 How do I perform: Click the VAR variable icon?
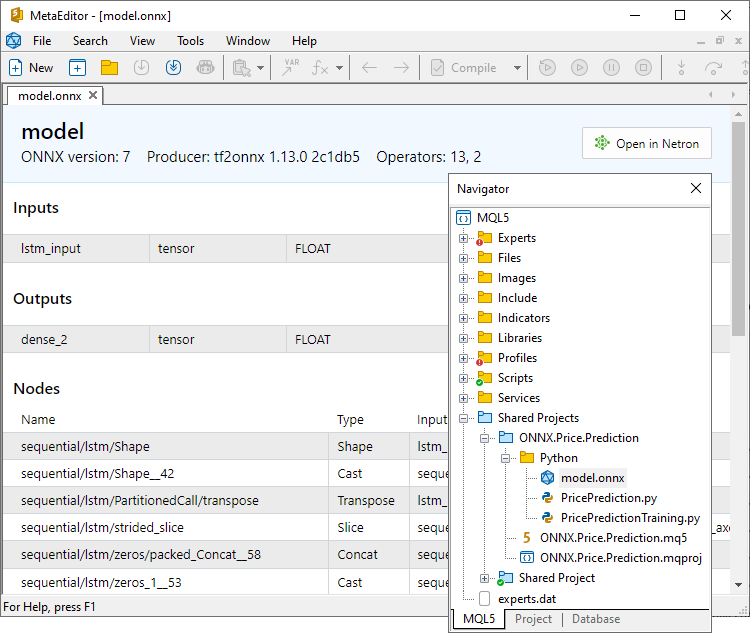pyautogui.click(x=291, y=68)
